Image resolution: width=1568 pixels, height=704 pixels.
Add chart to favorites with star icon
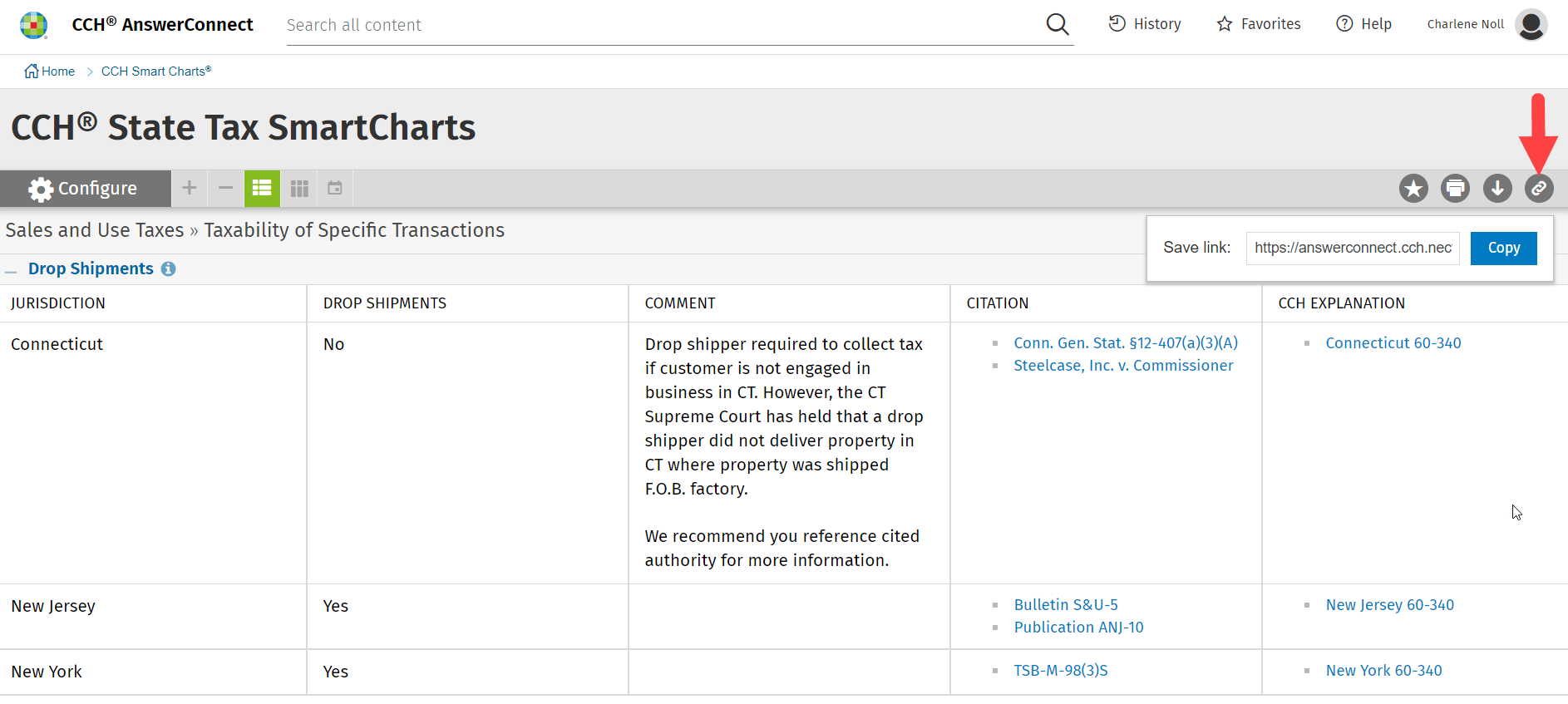pyautogui.click(x=1413, y=189)
